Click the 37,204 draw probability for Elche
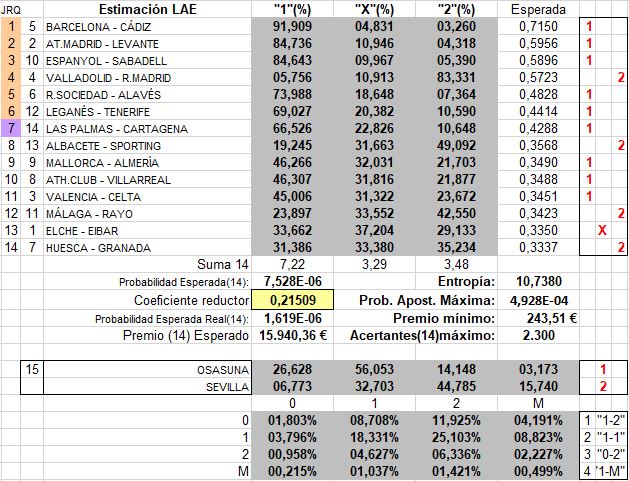The height and width of the screenshot is (481, 629). click(374, 231)
